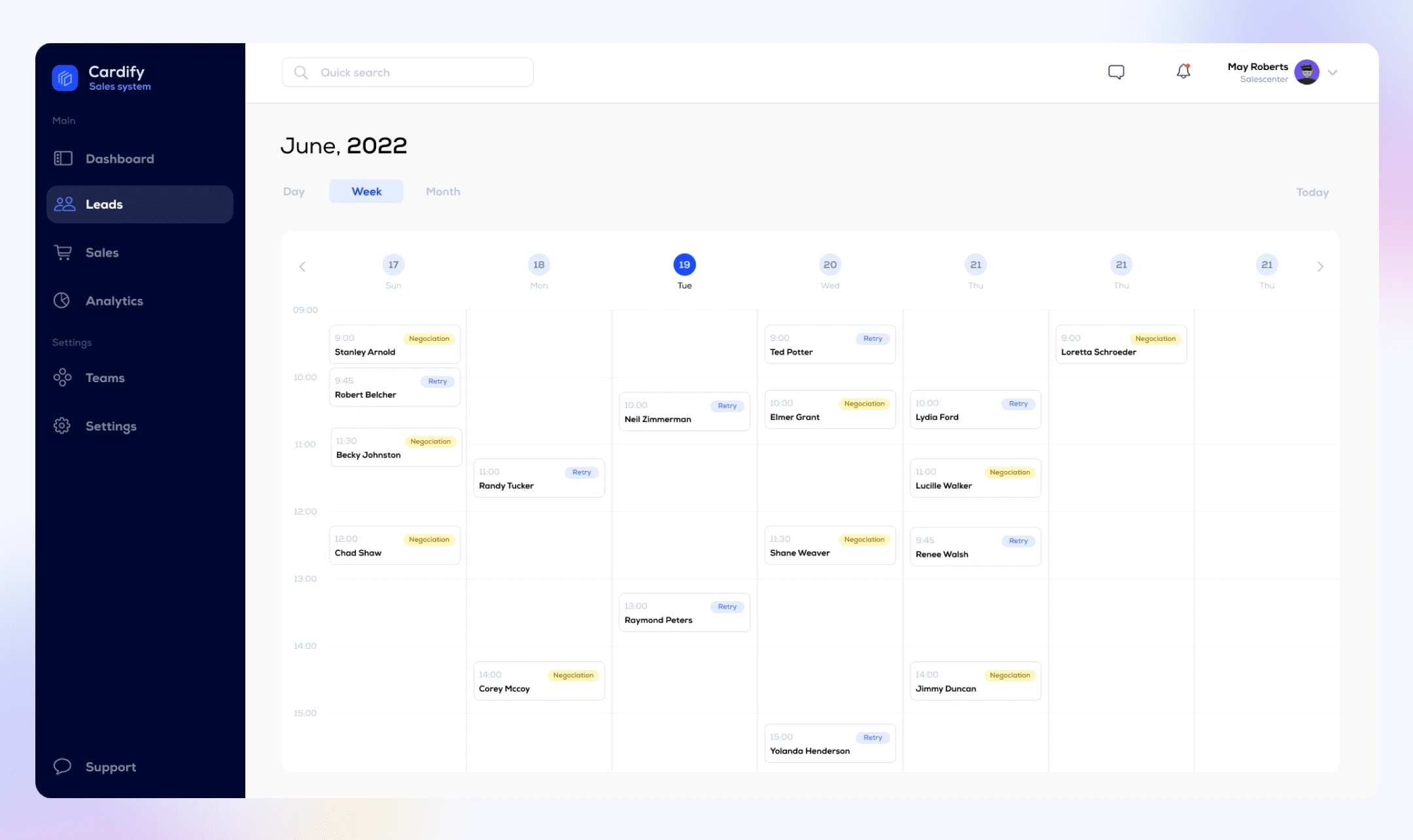This screenshot has height=840, width=1413.
Task: Click the Week view toggle button
Action: pos(366,191)
